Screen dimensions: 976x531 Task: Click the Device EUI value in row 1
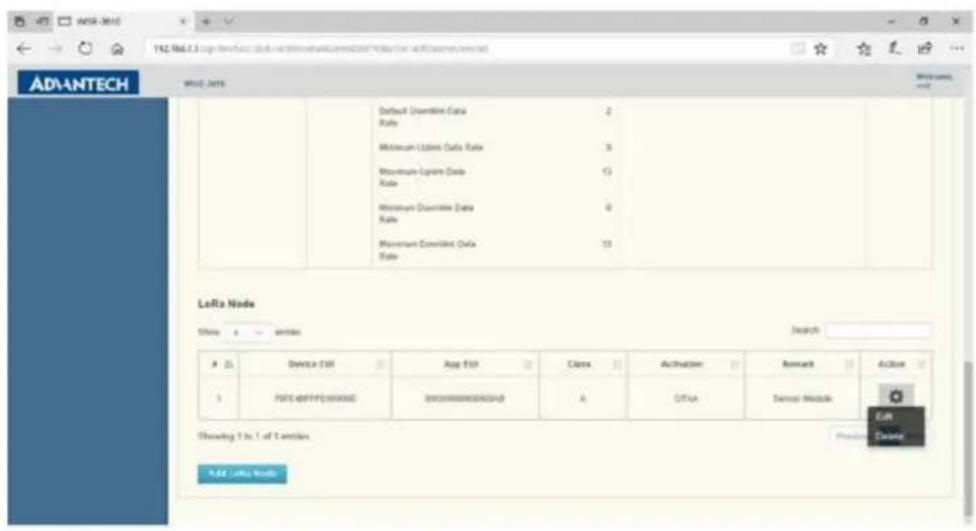(315, 398)
